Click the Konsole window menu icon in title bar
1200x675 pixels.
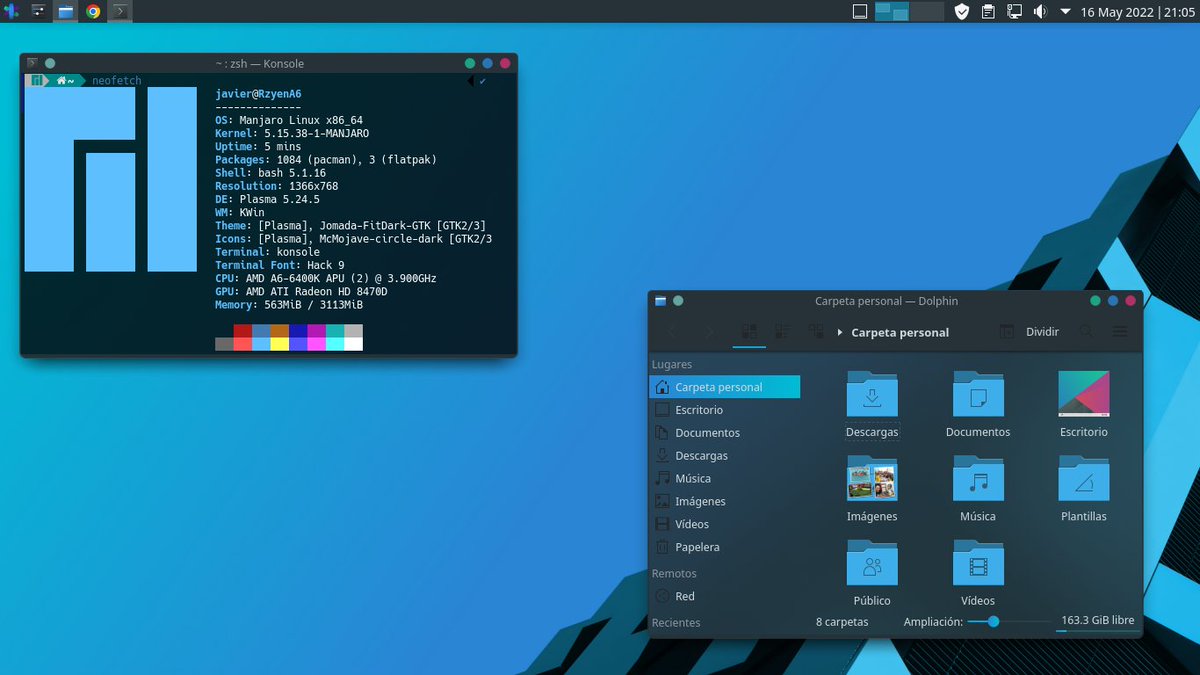click(x=32, y=63)
